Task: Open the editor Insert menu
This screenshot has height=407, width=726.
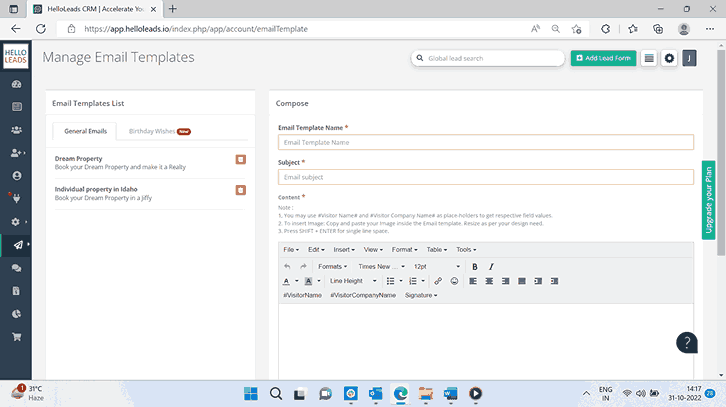Action: (344, 250)
